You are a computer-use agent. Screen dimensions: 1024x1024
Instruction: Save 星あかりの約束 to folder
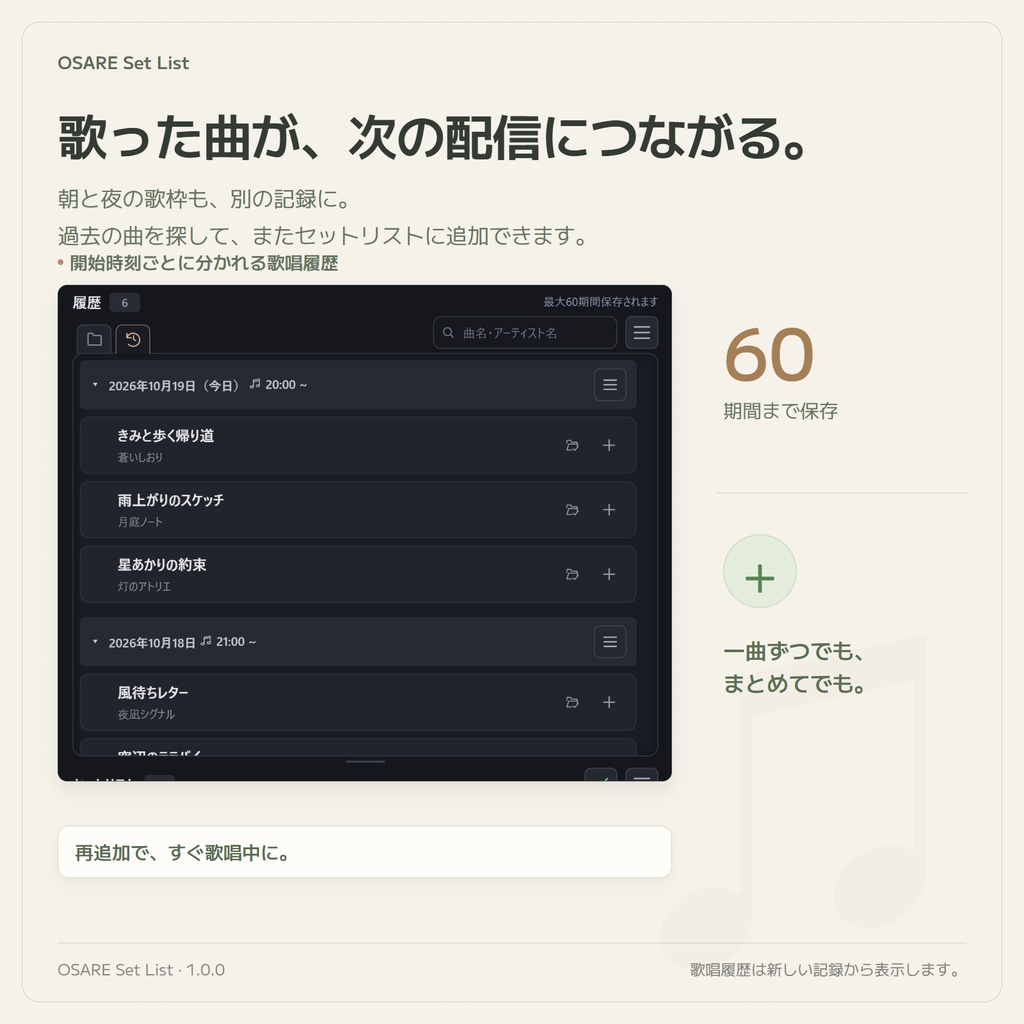click(572, 574)
